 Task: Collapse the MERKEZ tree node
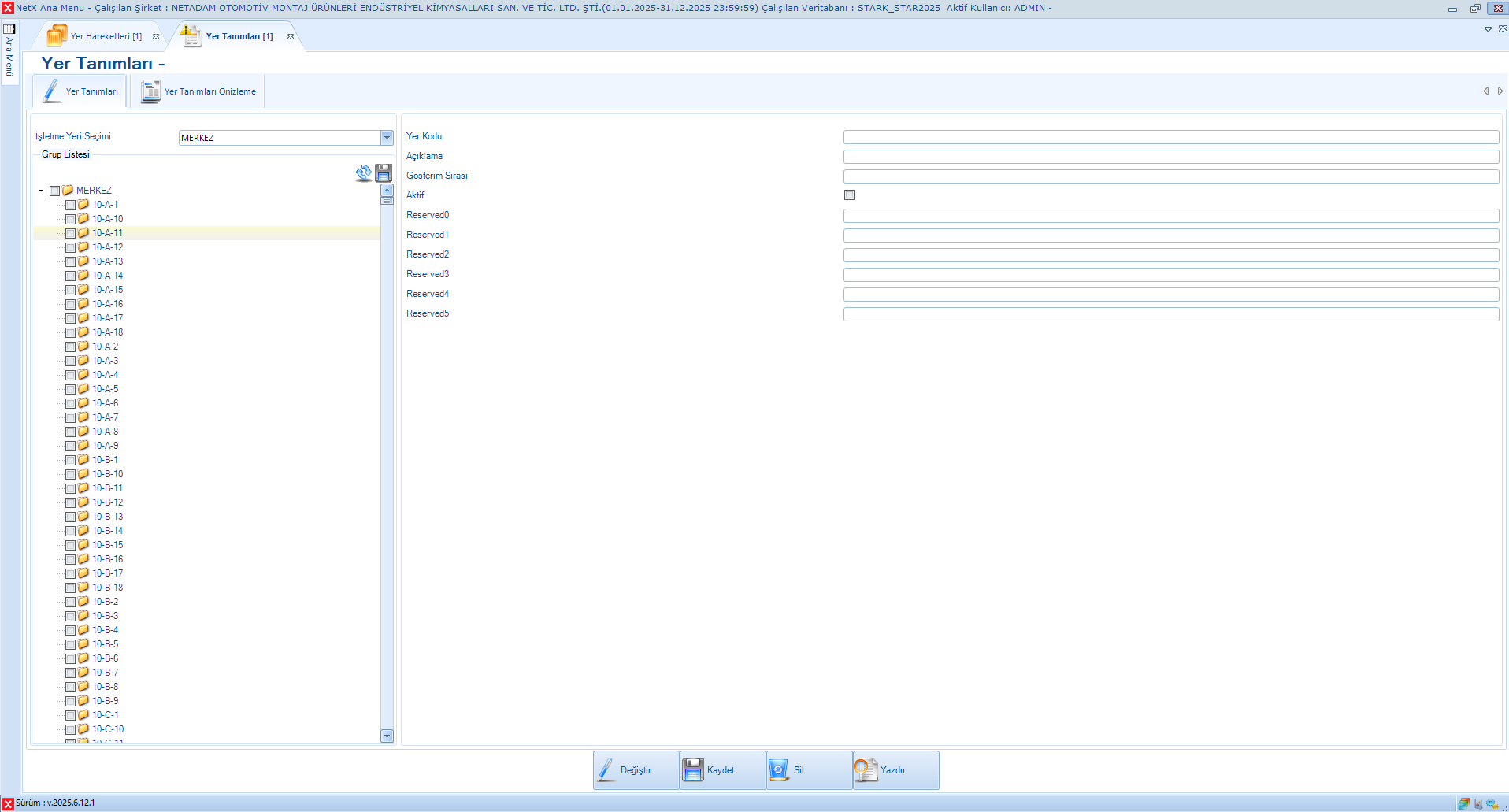41,191
